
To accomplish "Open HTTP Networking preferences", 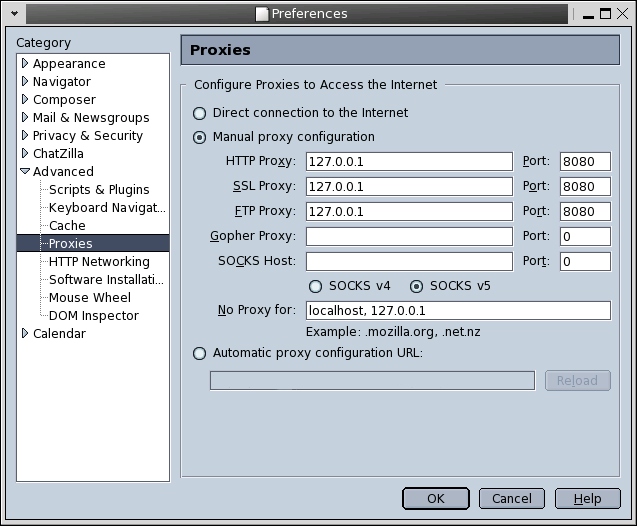I will click(x=99, y=261).
